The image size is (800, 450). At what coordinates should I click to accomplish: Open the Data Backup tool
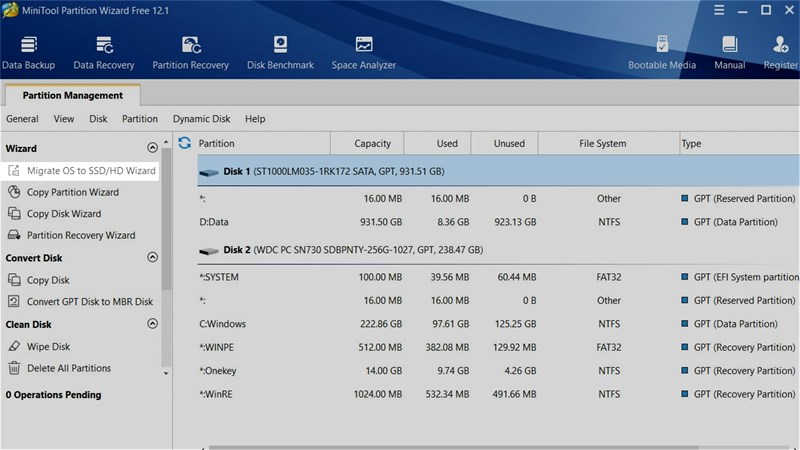pos(29,53)
